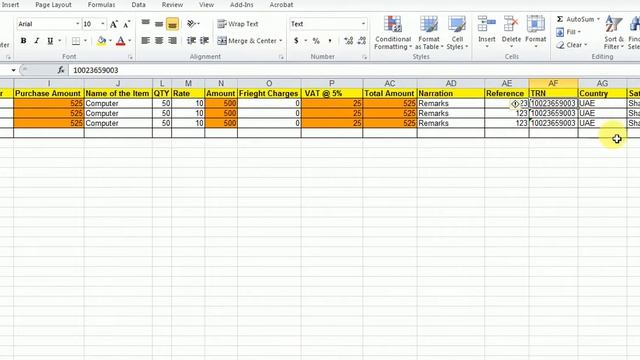Increase decimal places
This screenshot has width=640, height=360.
349,41
